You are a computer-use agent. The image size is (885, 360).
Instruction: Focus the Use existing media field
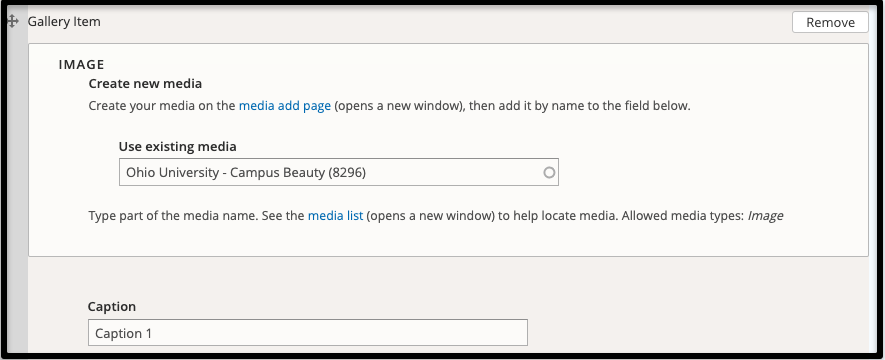(339, 172)
